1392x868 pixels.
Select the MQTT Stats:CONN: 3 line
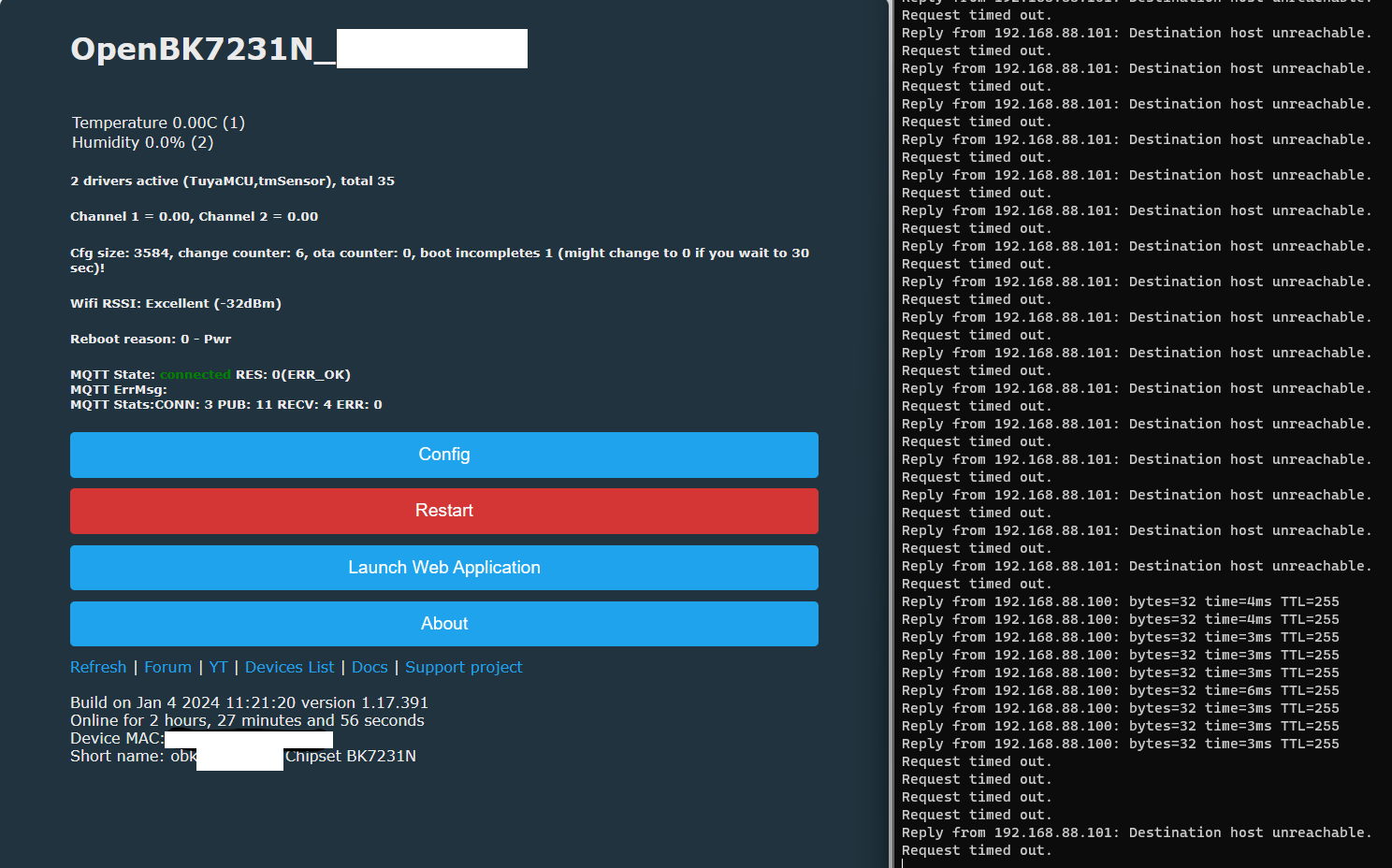click(226, 404)
